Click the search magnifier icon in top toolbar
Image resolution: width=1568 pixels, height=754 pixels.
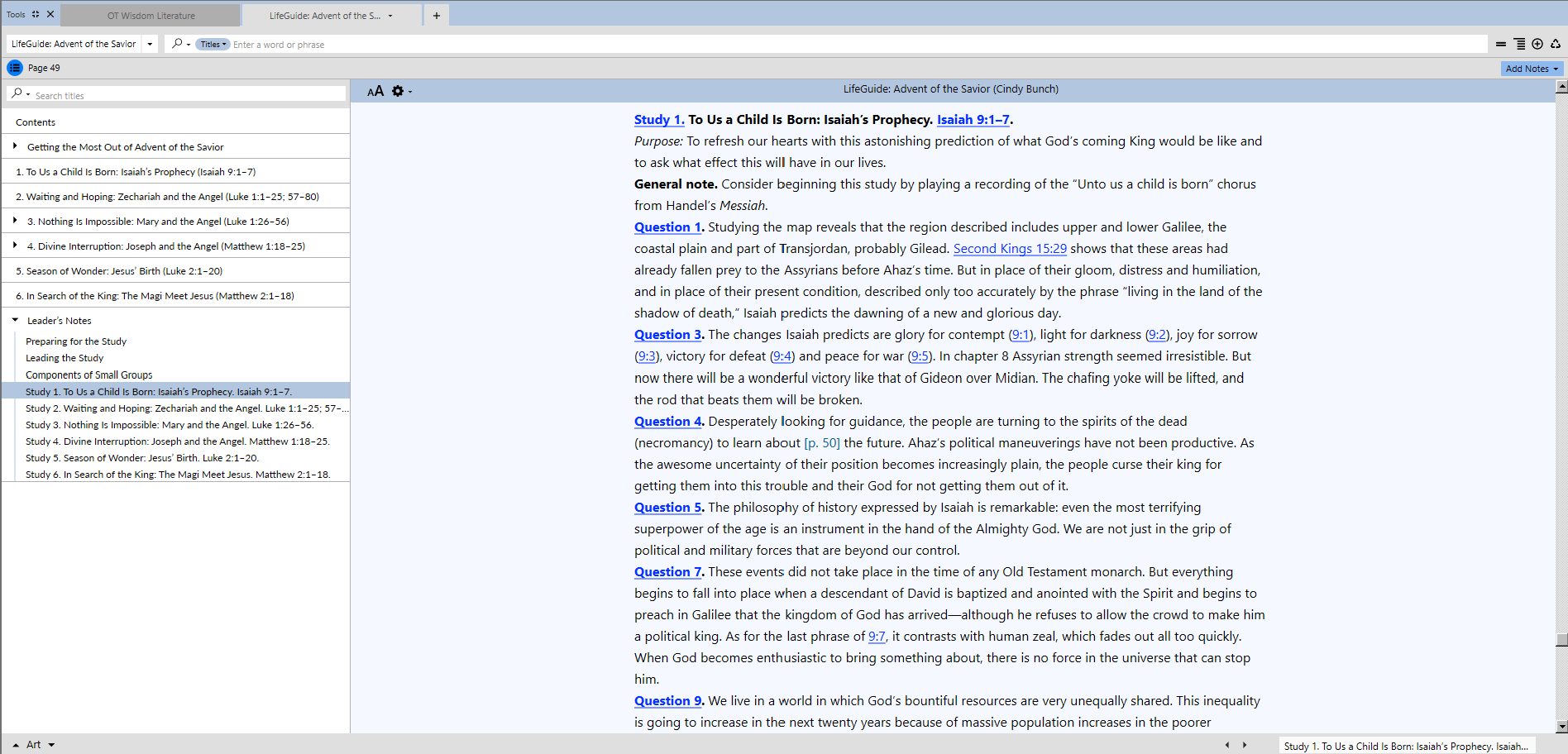point(177,44)
